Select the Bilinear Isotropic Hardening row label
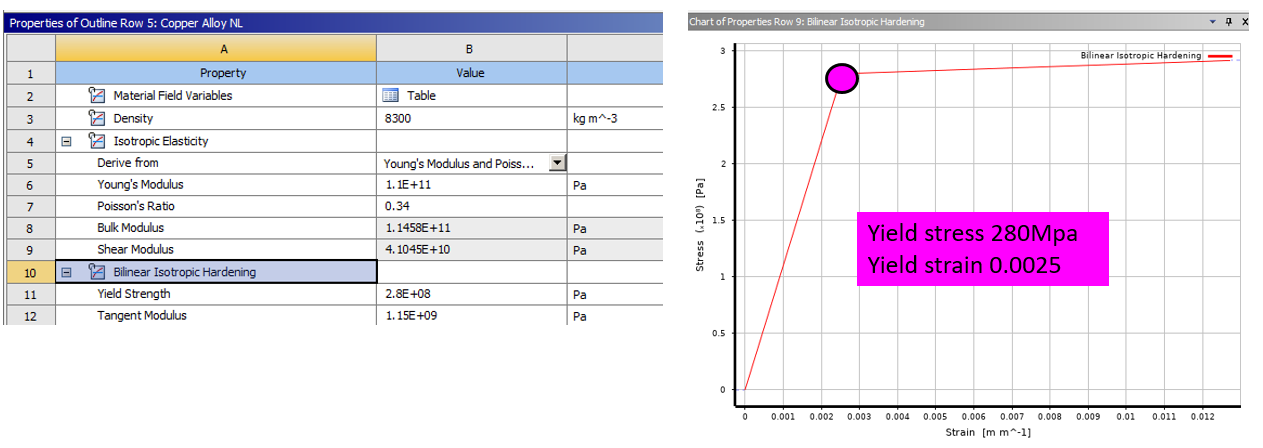 click(184, 271)
